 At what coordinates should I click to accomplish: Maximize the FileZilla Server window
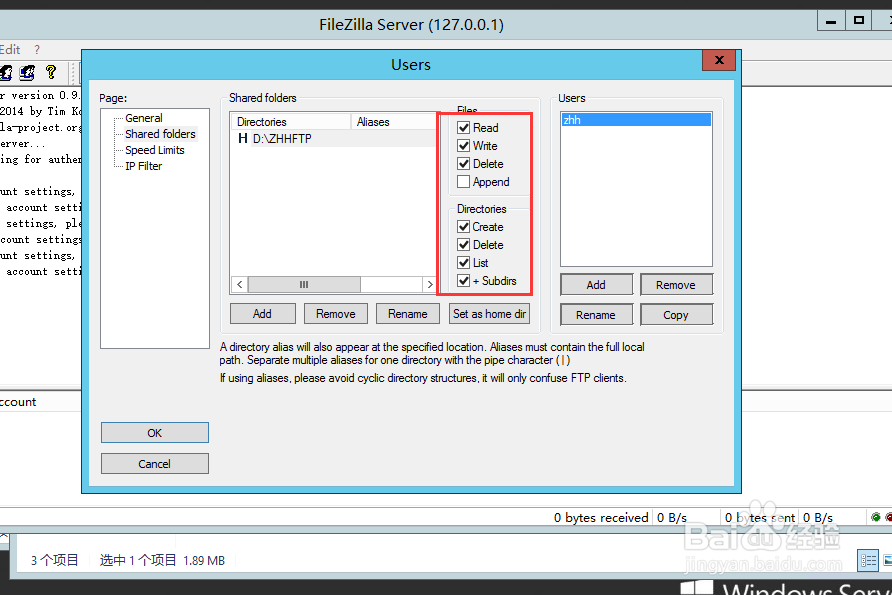point(859,21)
